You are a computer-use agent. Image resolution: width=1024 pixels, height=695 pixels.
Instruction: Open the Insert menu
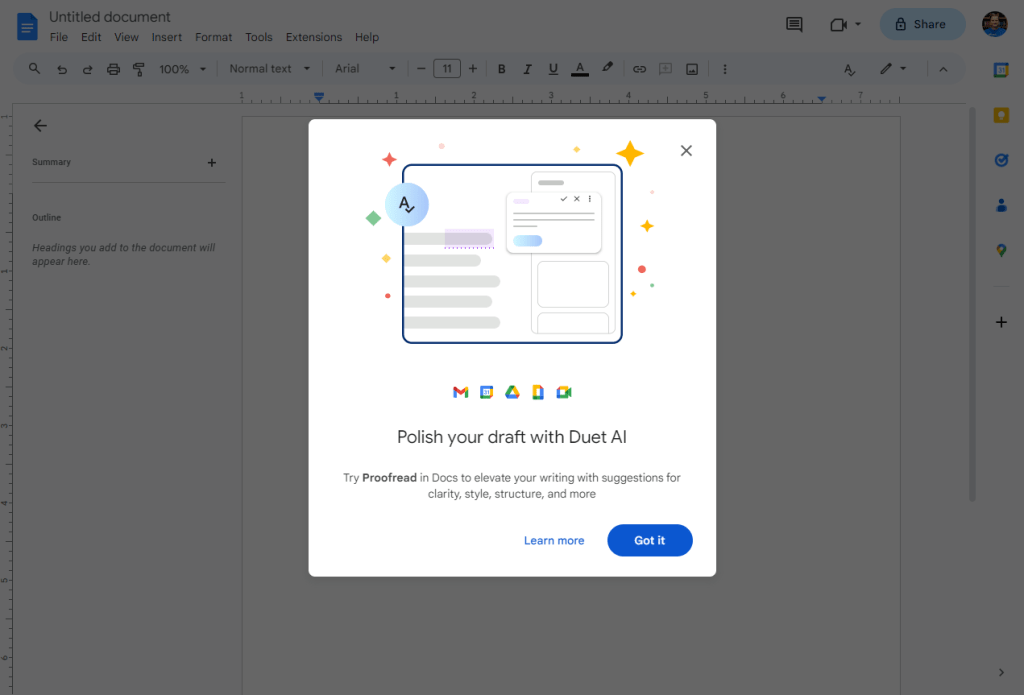pyautogui.click(x=167, y=37)
